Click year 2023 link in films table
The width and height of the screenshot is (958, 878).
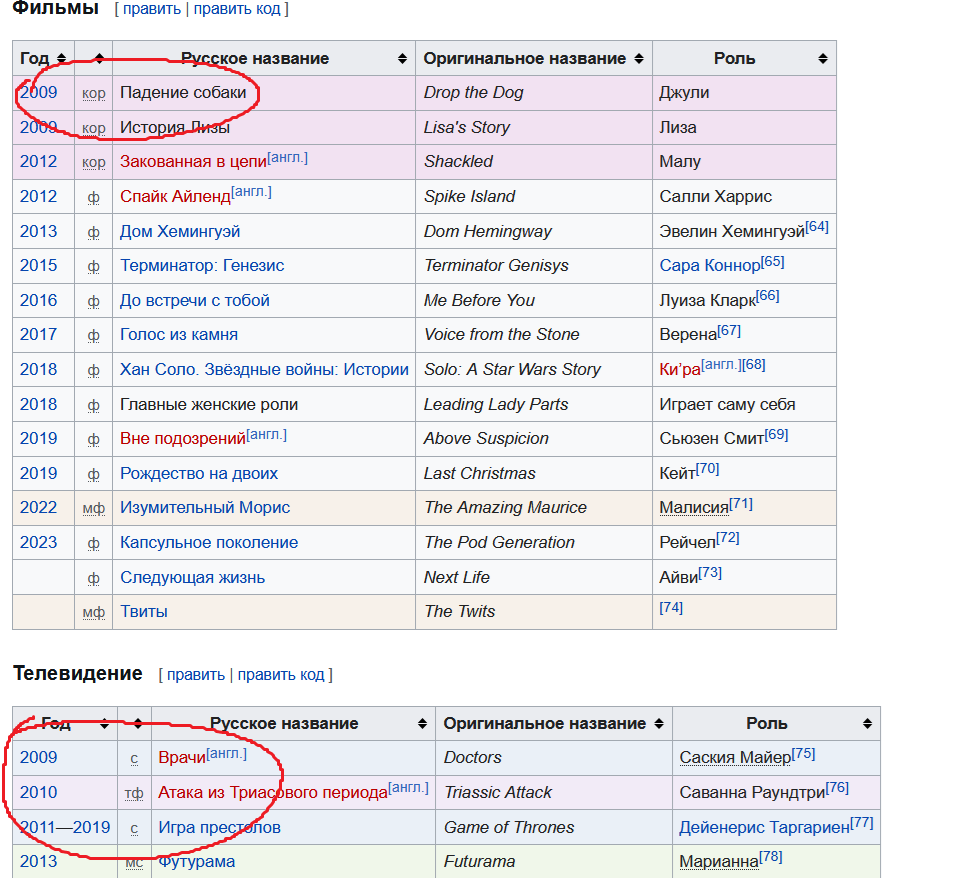tap(38, 543)
